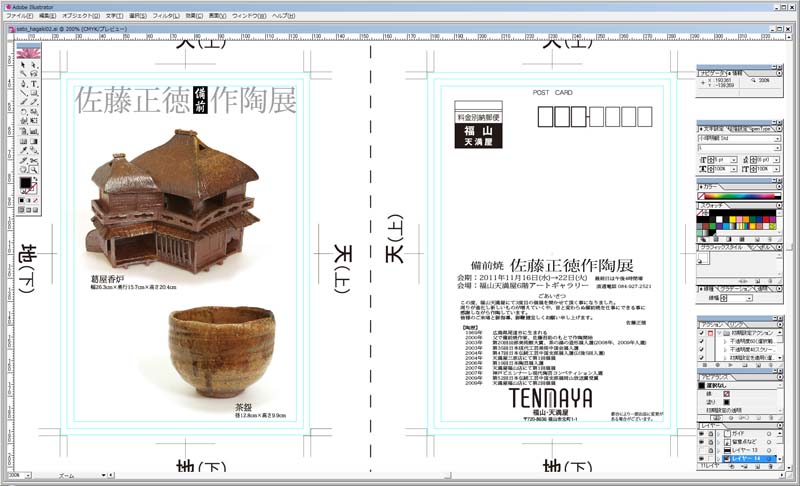This screenshot has width=800, height=486.
Task: Create new layer button in Layers panel
Action: (757, 466)
